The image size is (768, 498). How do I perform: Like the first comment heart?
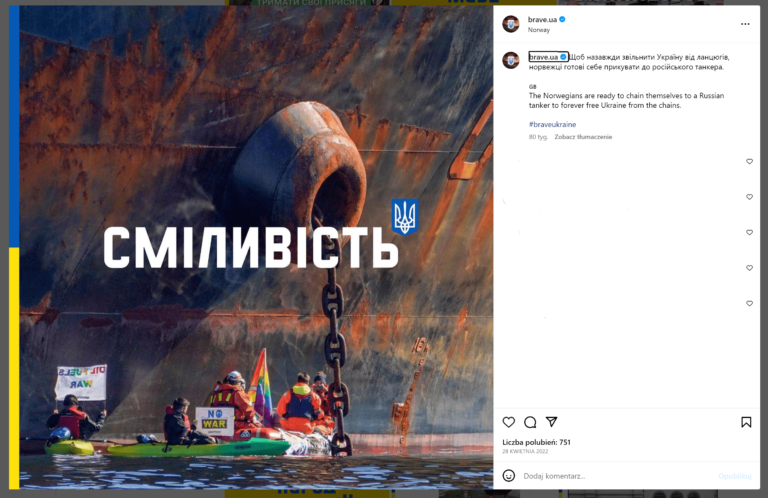coord(749,162)
